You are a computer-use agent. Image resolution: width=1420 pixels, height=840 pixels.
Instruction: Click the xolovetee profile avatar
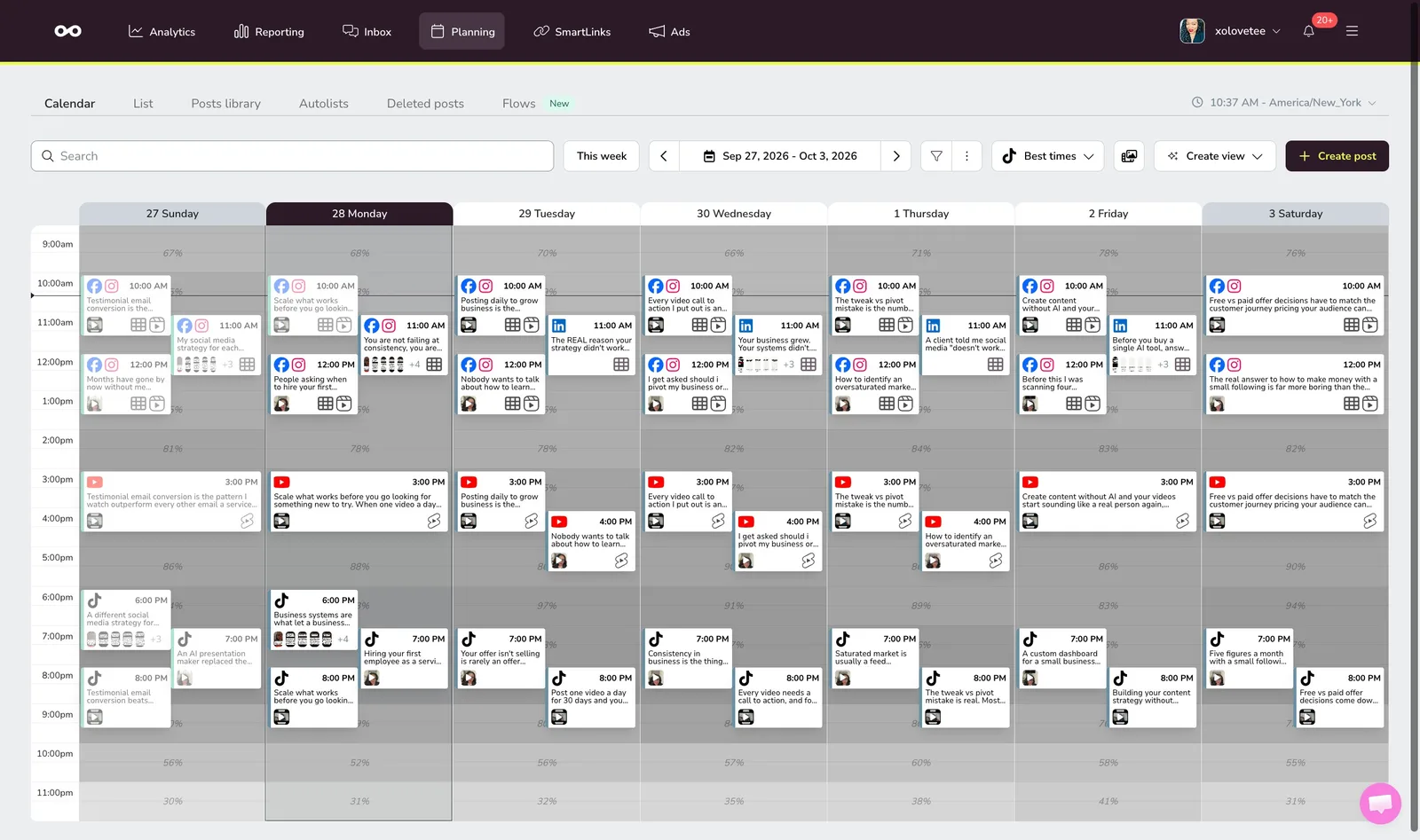[x=1192, y=31]
